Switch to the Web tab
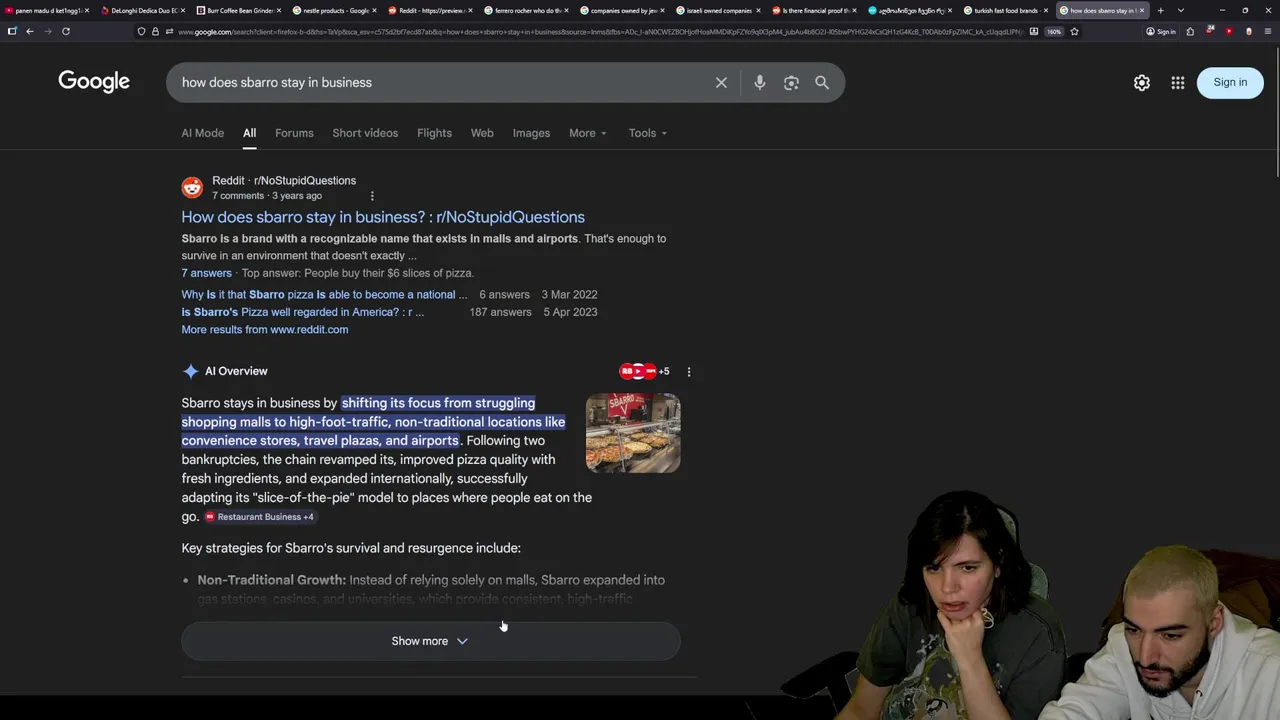Viewport: 1280px width, 720px height. pyautogui.click(x=482, y=133)
